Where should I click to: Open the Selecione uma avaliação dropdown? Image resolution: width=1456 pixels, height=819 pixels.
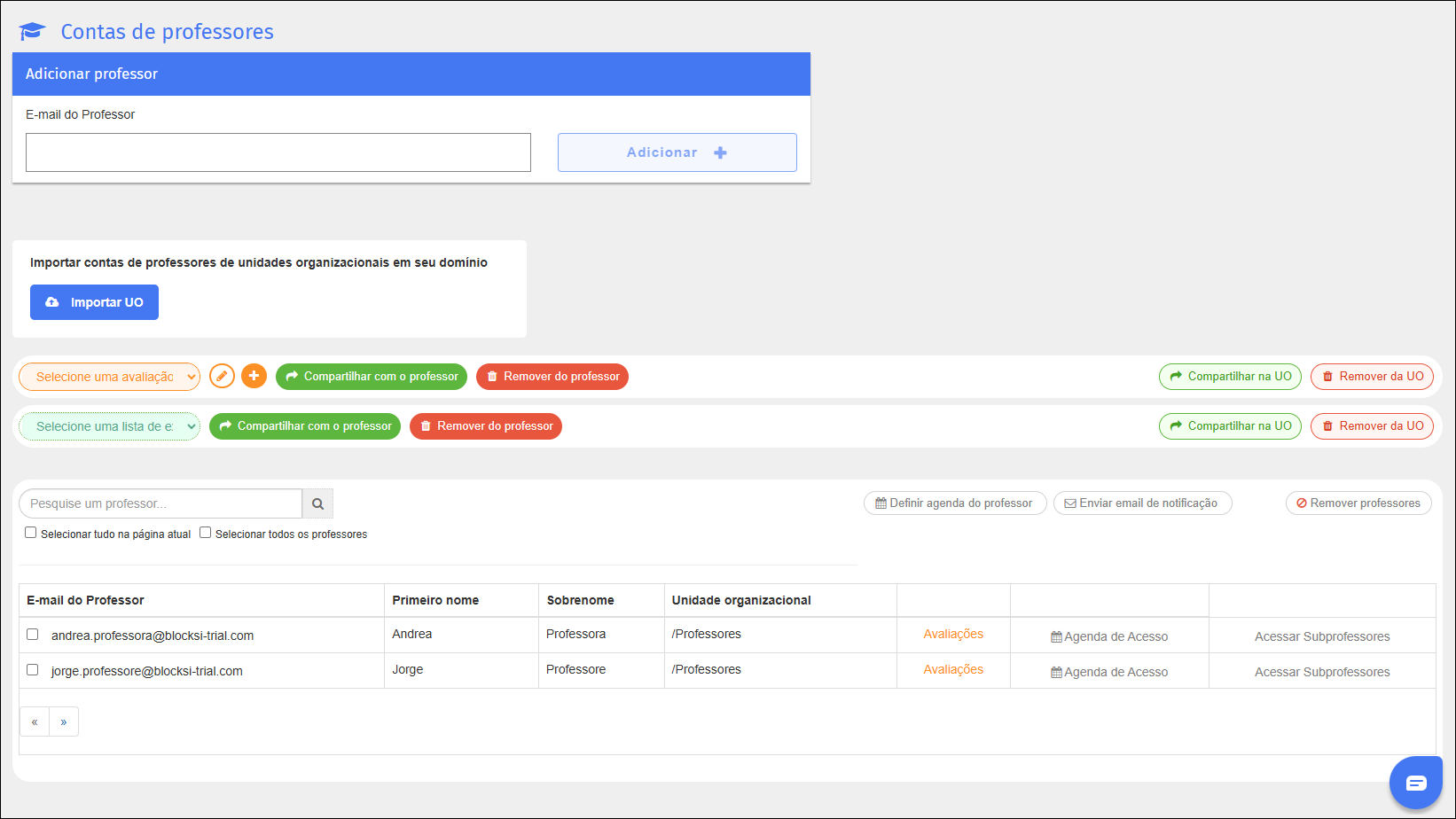coord(109,377)
